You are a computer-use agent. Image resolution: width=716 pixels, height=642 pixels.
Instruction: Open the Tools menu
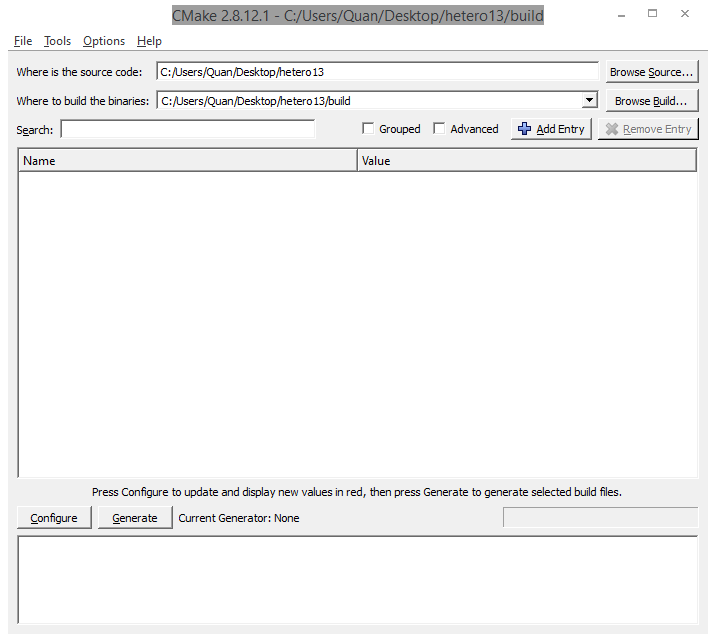click(x=57, y=41)
